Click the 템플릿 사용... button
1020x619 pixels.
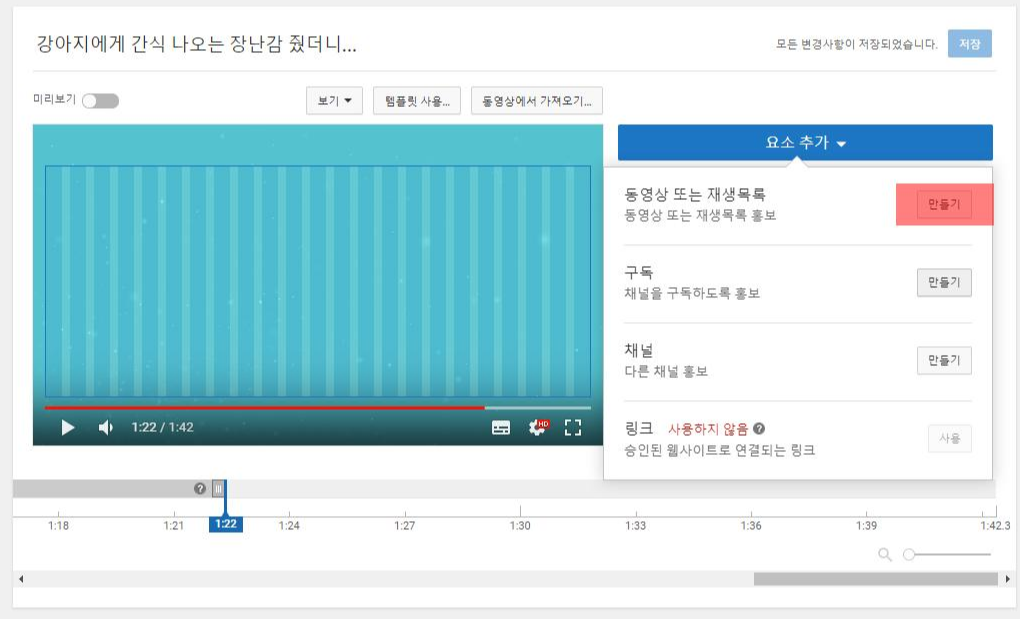[417, 101]
